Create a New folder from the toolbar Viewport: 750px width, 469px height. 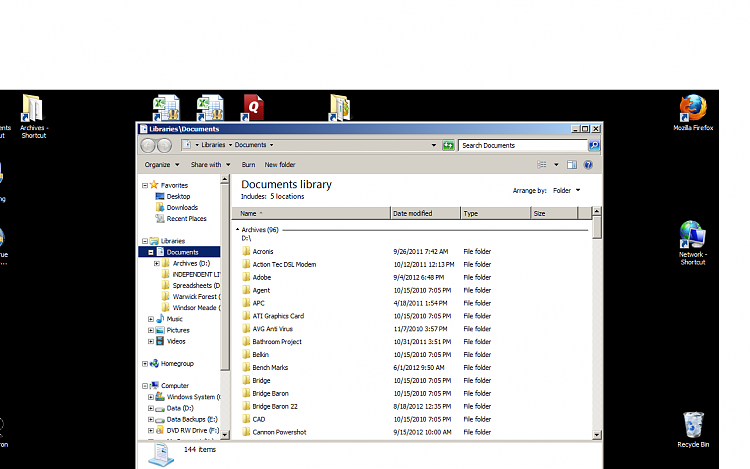[280, 164]
